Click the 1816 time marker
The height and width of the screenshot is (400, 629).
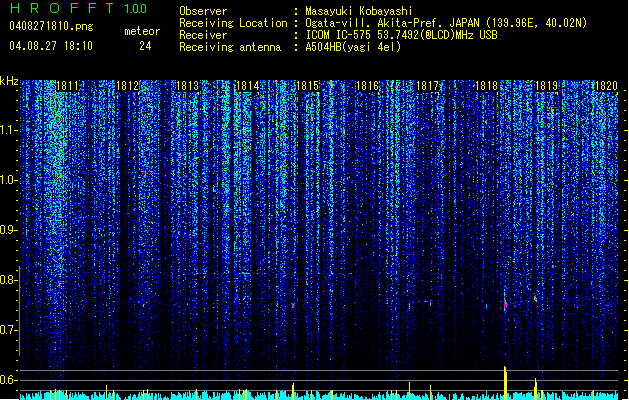367,86
